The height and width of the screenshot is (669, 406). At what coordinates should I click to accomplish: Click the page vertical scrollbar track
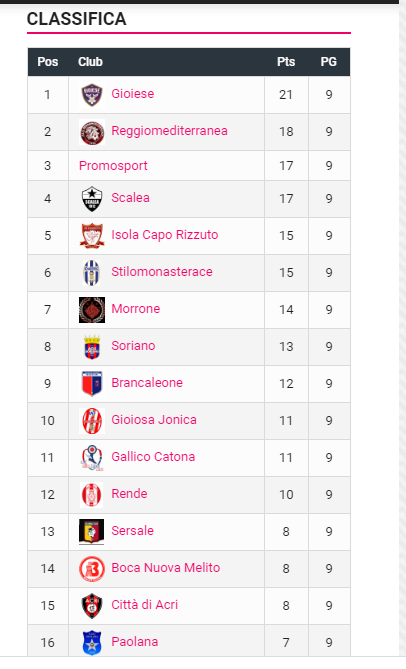click(x=403, y=333)
